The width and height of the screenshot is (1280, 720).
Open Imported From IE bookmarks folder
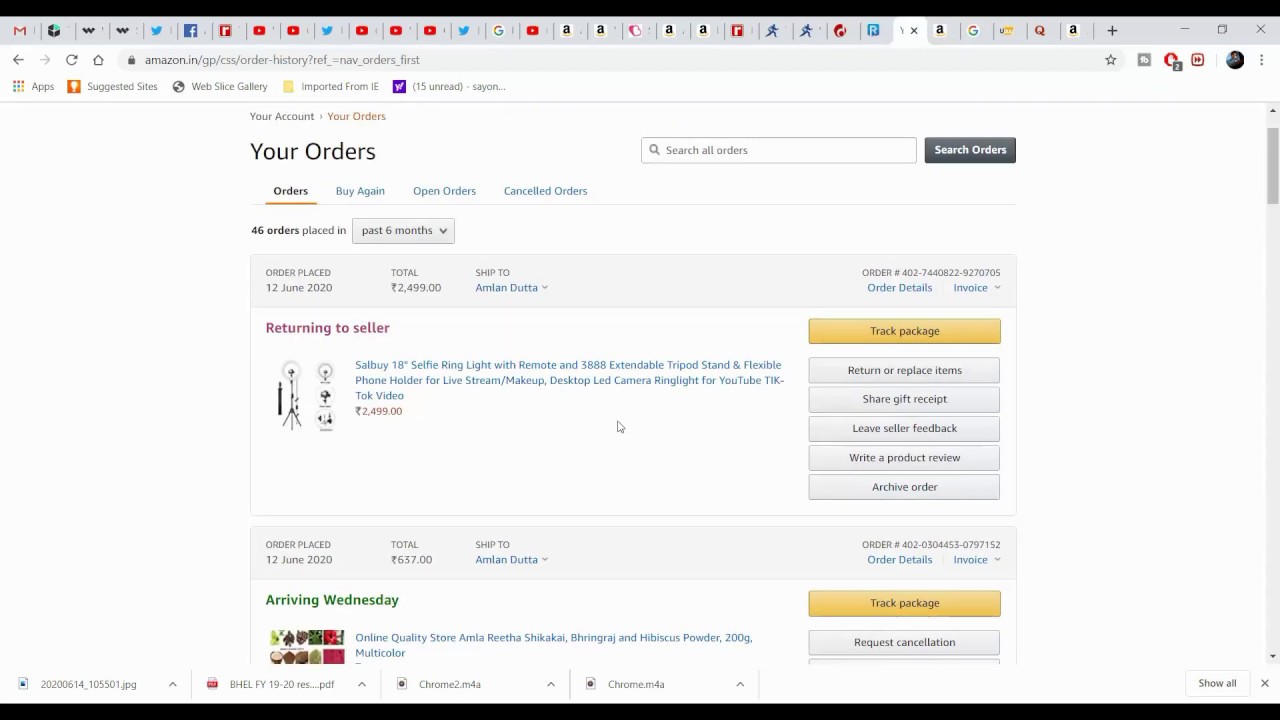click(331, 87)
